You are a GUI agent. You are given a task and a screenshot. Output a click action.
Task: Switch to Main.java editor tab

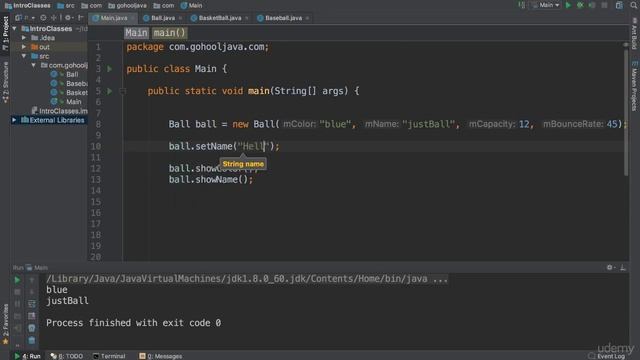[113, 18]
